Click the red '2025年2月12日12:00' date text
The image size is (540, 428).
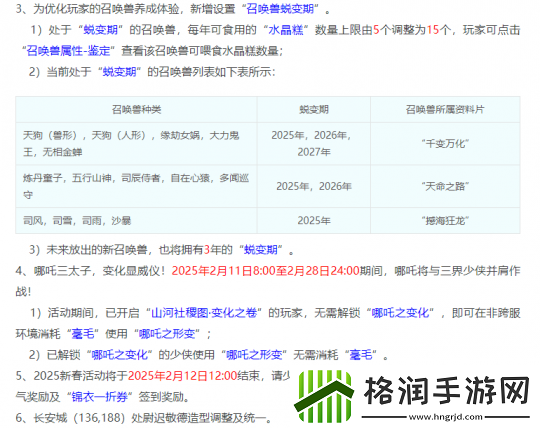[183, 376]
